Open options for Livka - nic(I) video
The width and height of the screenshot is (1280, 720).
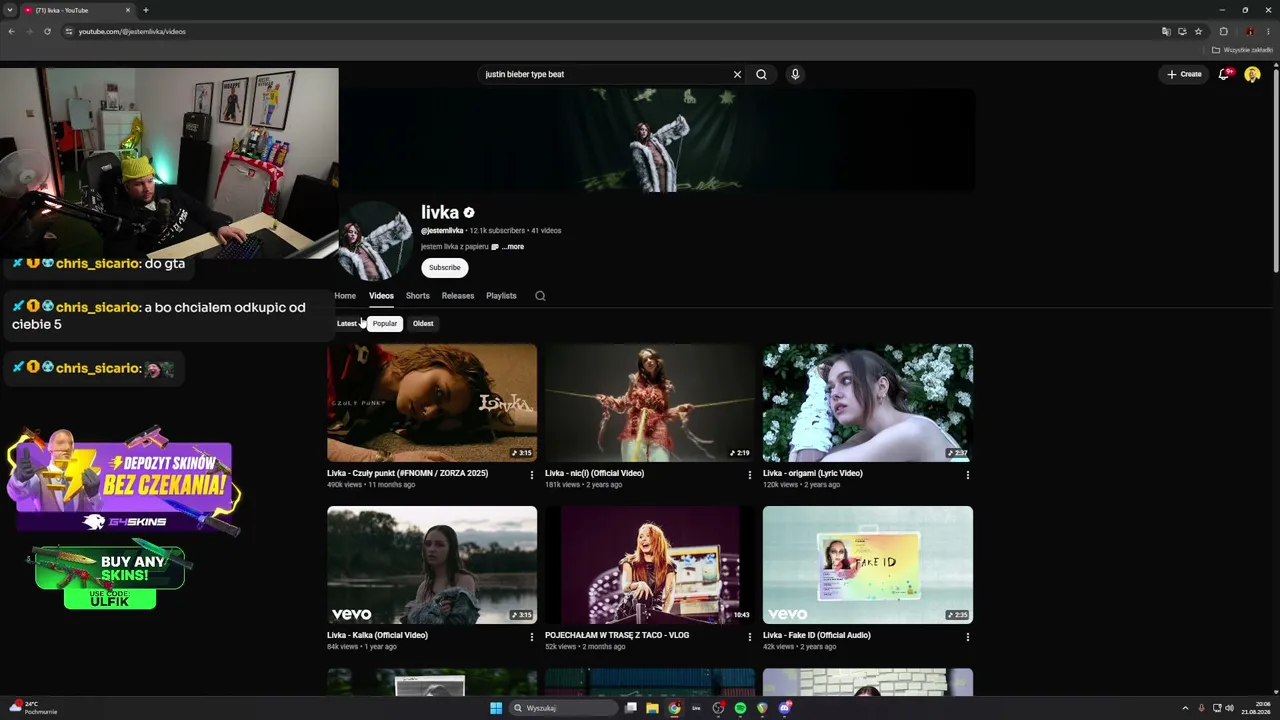(749, 475)
